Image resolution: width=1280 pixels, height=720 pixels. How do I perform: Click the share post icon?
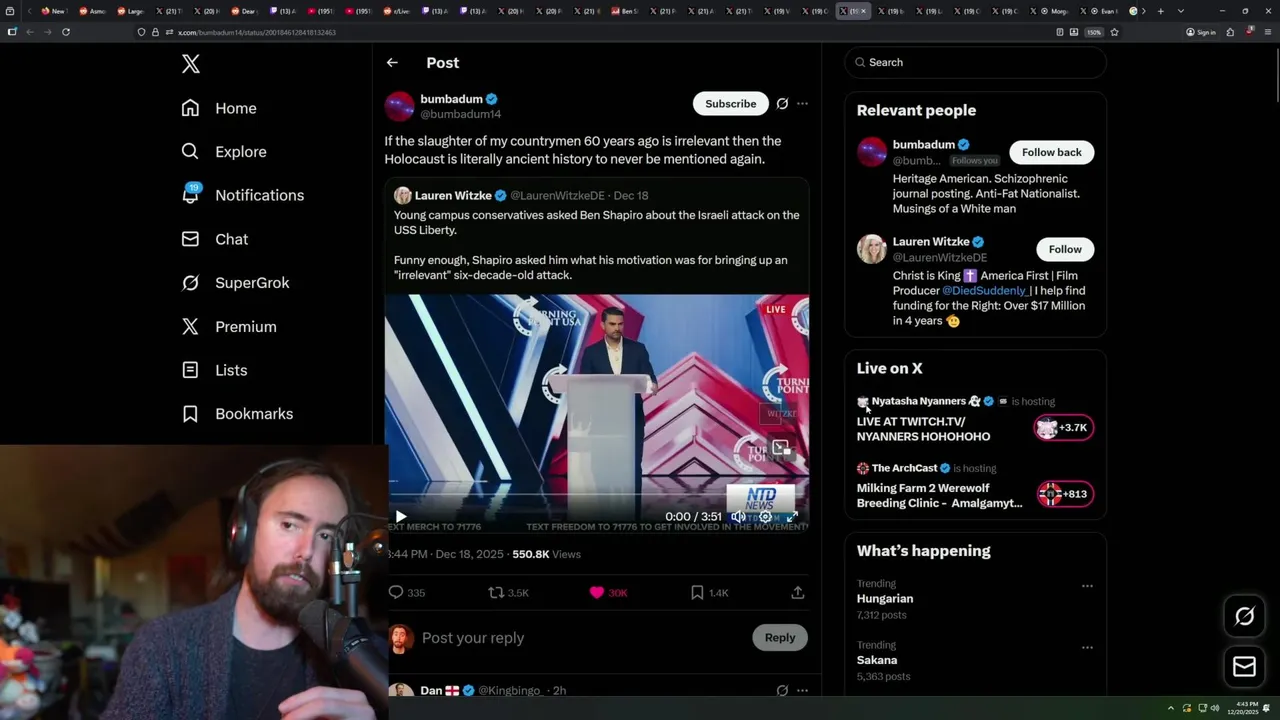coord(798,593)
